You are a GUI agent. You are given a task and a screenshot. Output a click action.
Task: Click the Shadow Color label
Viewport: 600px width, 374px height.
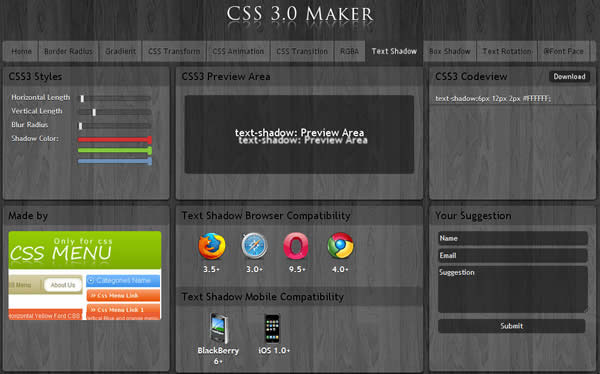tap(35, 138)
